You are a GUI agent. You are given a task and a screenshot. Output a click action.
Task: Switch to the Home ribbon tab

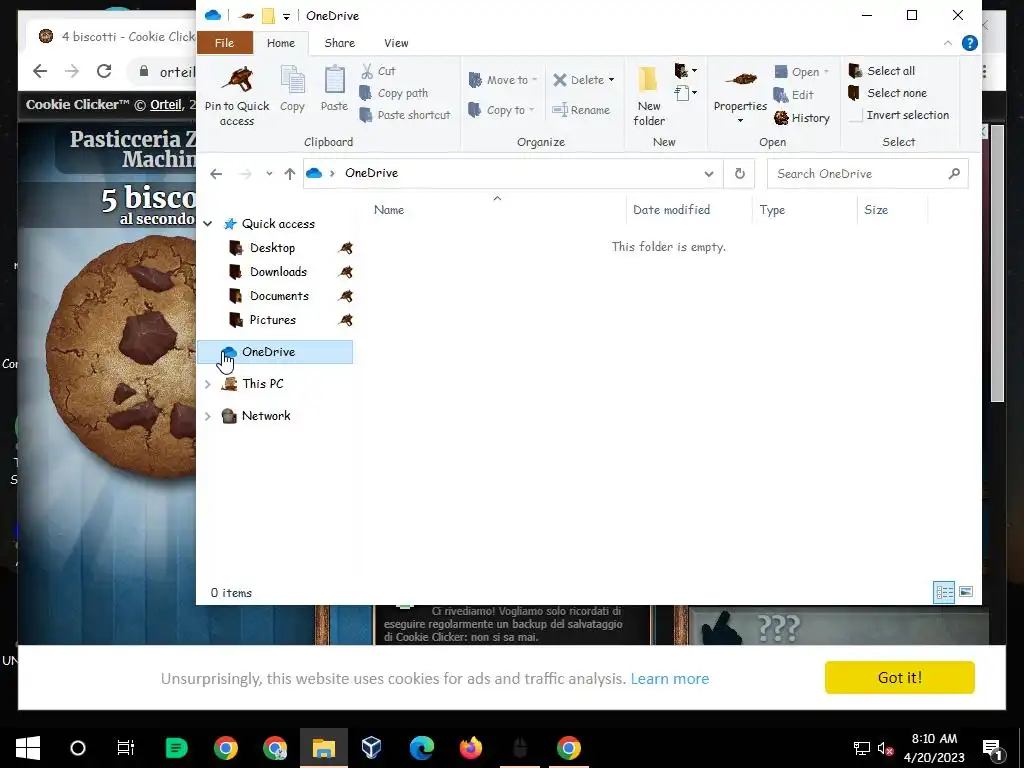tap(281, 43)
